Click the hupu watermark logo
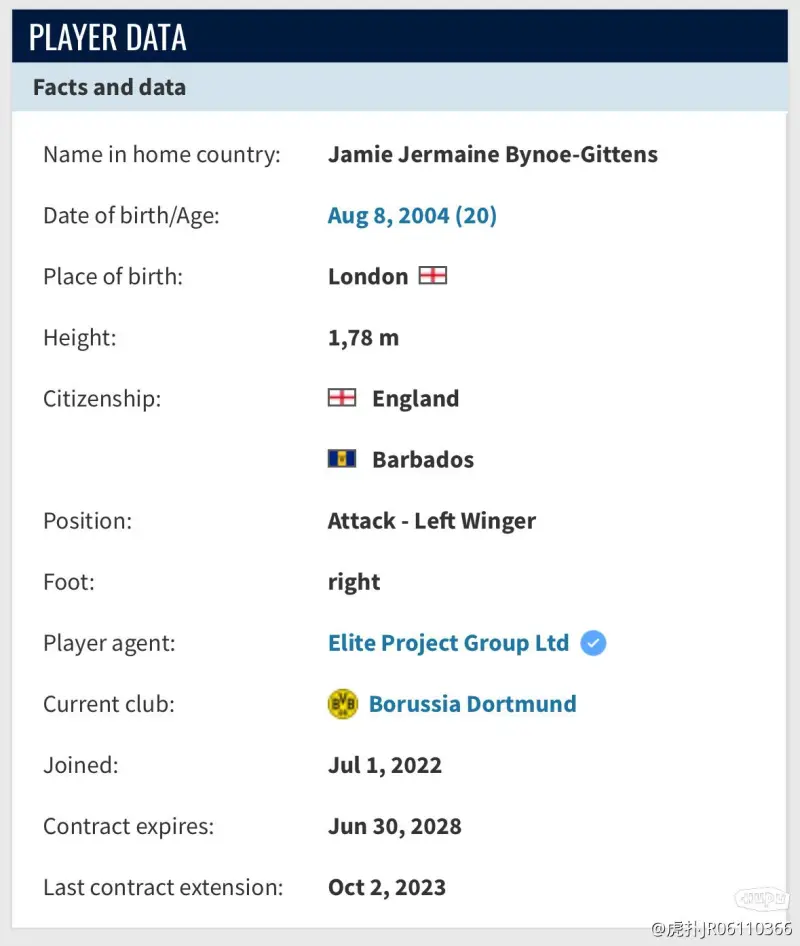Screen dimensions: 800x946 coord(762,898)
